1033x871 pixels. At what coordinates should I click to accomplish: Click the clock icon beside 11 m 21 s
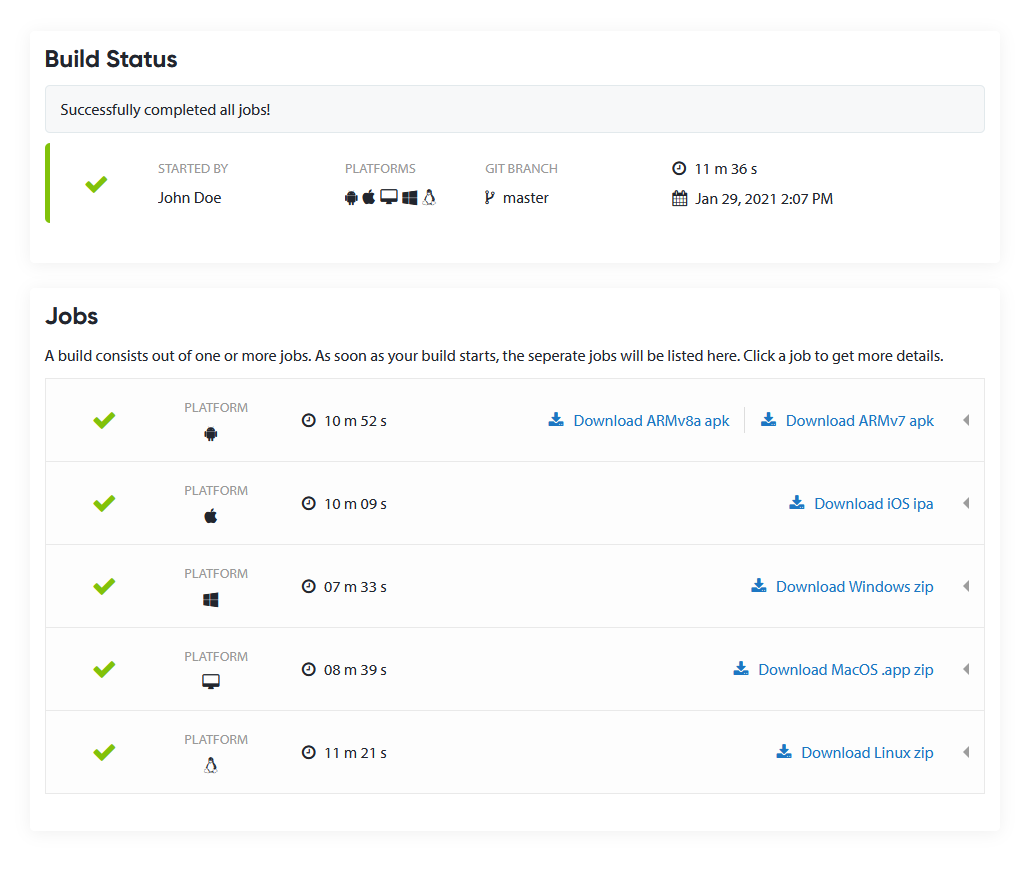pos(308,752)
